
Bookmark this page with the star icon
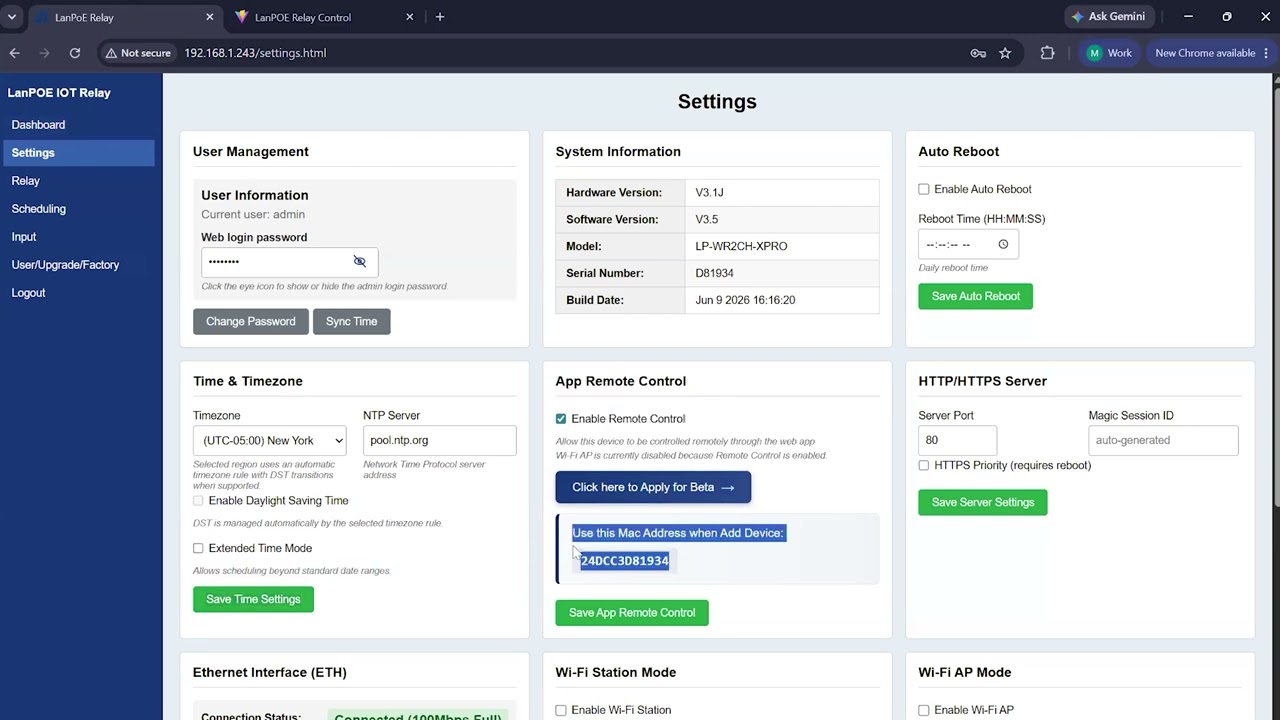point(1005,53)
